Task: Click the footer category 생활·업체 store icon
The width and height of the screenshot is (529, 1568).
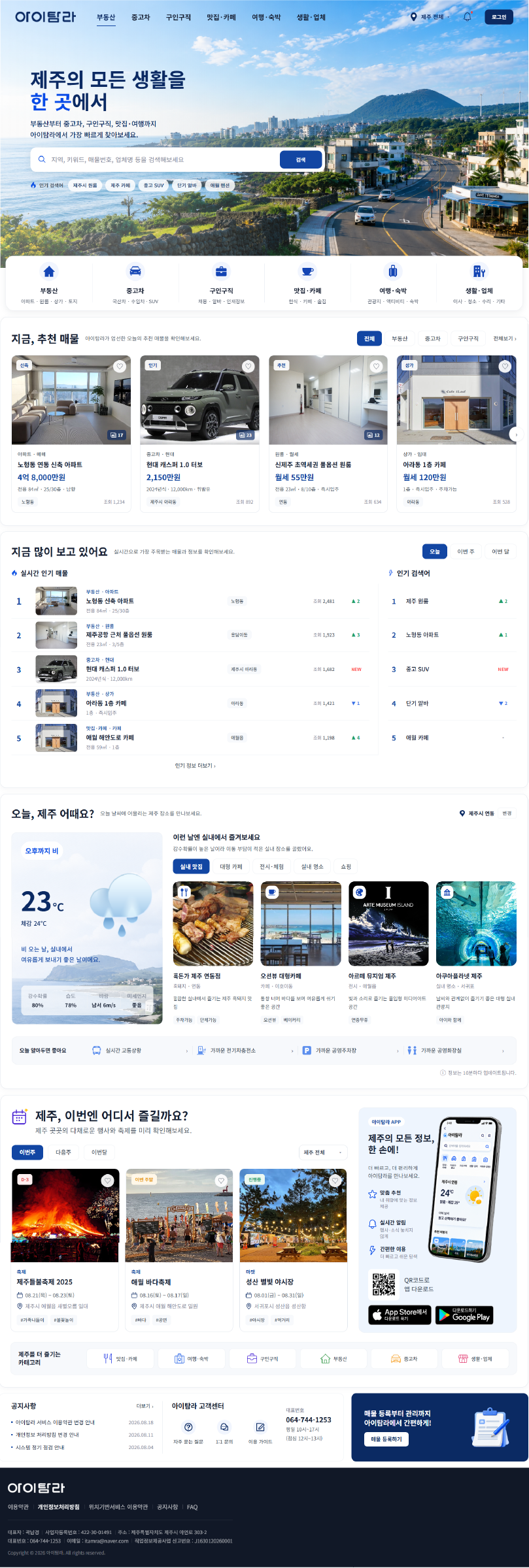Action: pos(463,1359)
